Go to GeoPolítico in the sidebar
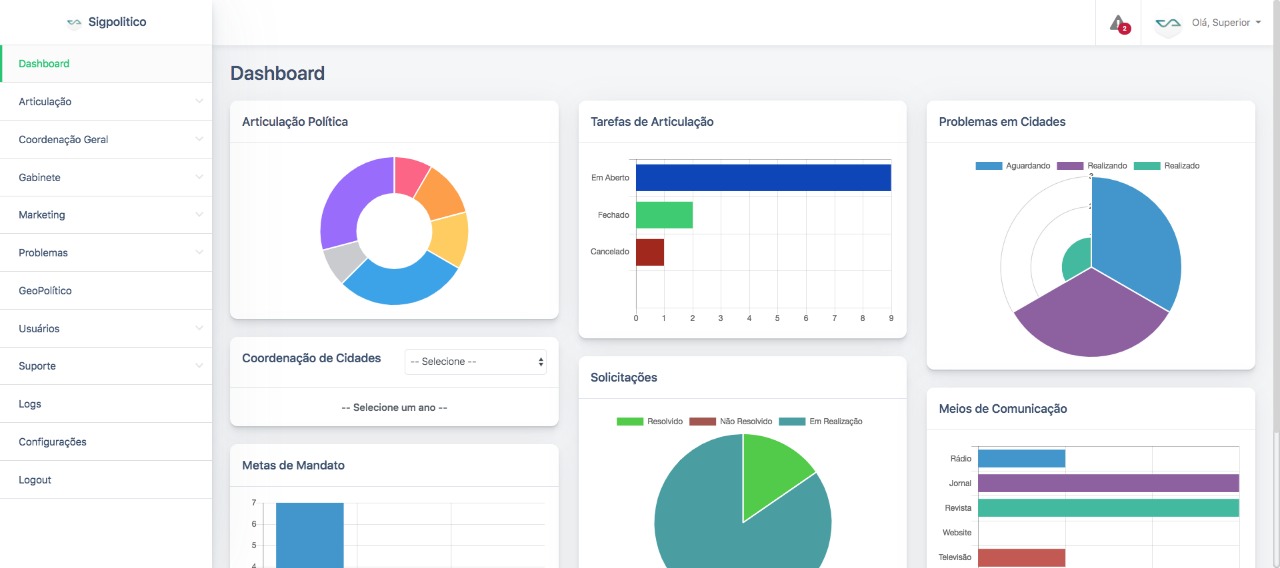The width and height of the screenshot is (1280, 568). [45, 291]
